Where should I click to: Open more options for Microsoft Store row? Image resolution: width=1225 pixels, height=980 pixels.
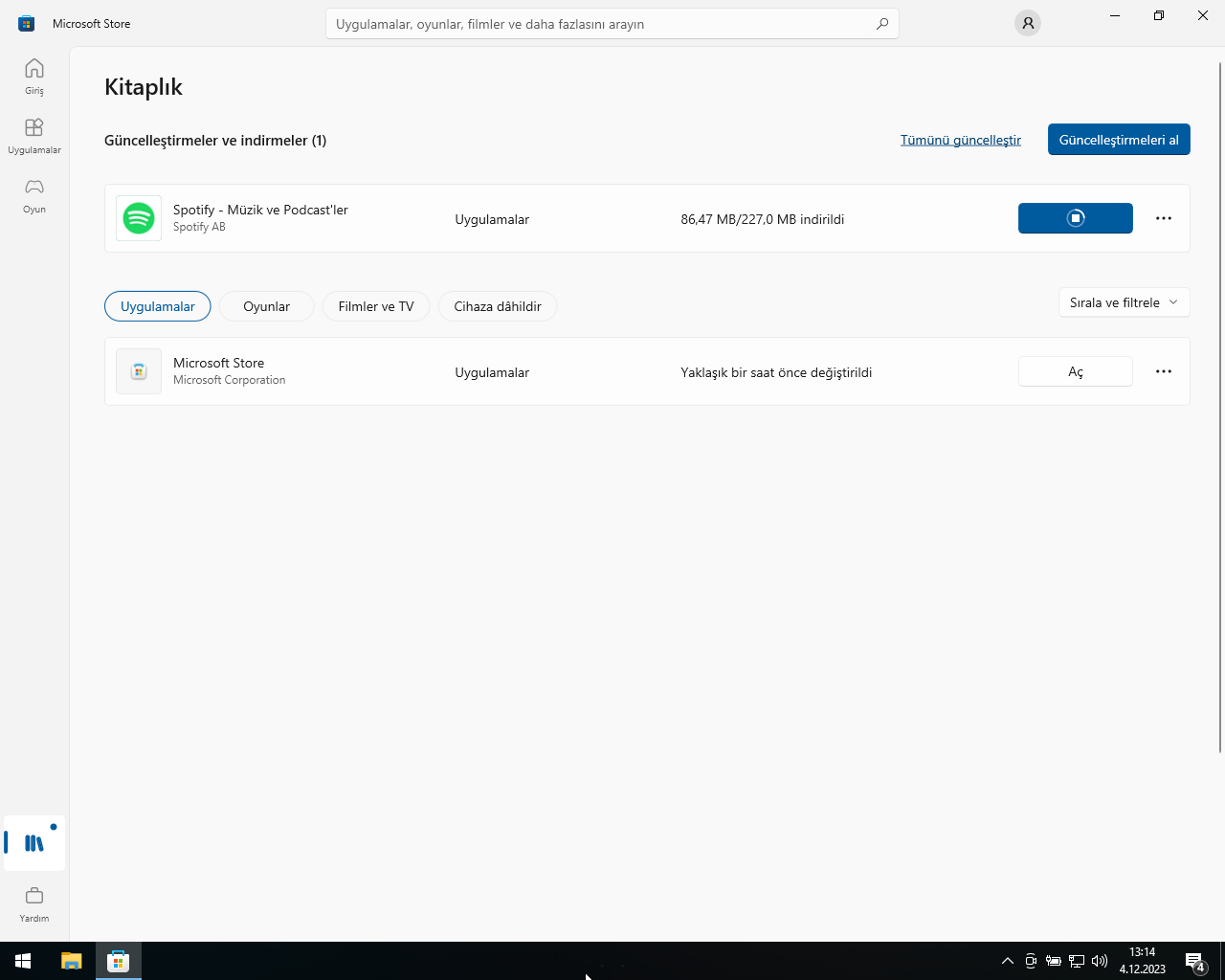[1164, 371]
